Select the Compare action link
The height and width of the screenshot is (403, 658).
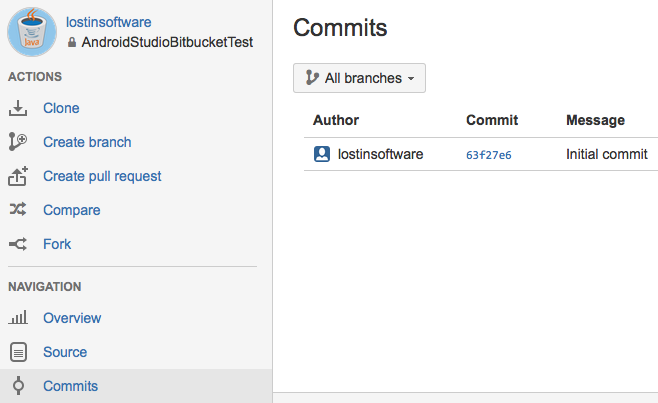[71, 210]
